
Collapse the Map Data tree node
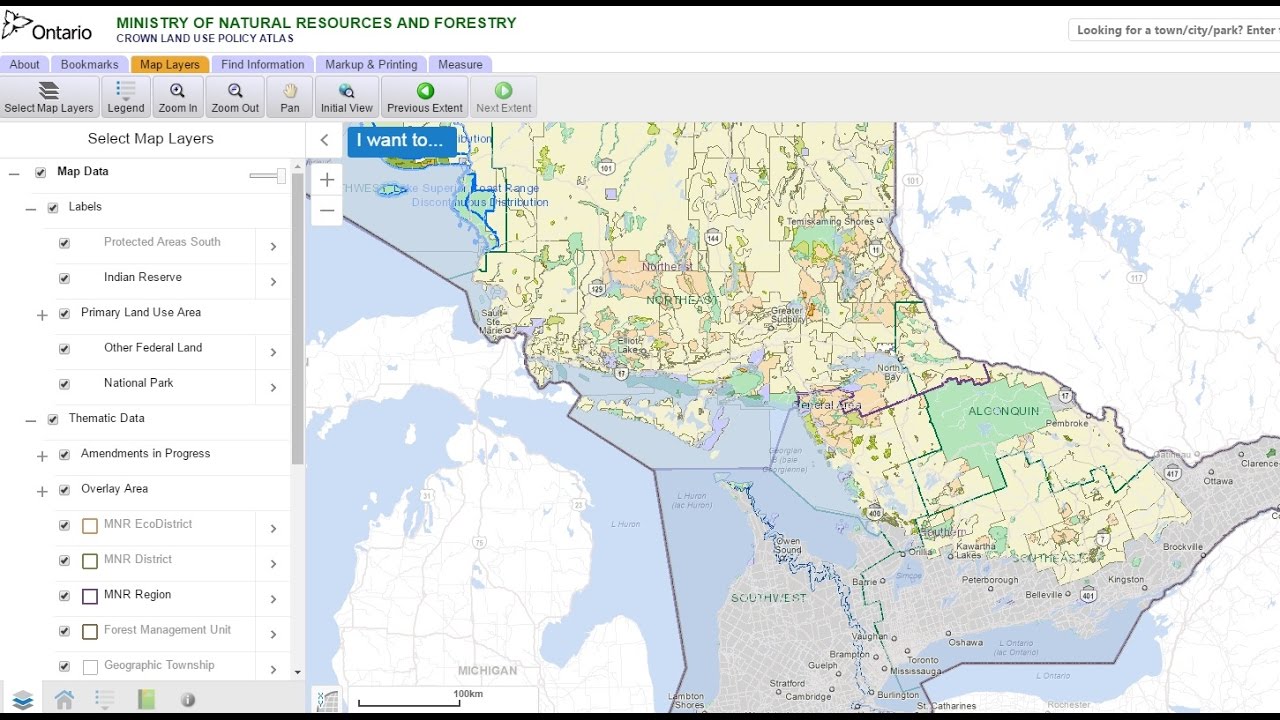(14, 173)
